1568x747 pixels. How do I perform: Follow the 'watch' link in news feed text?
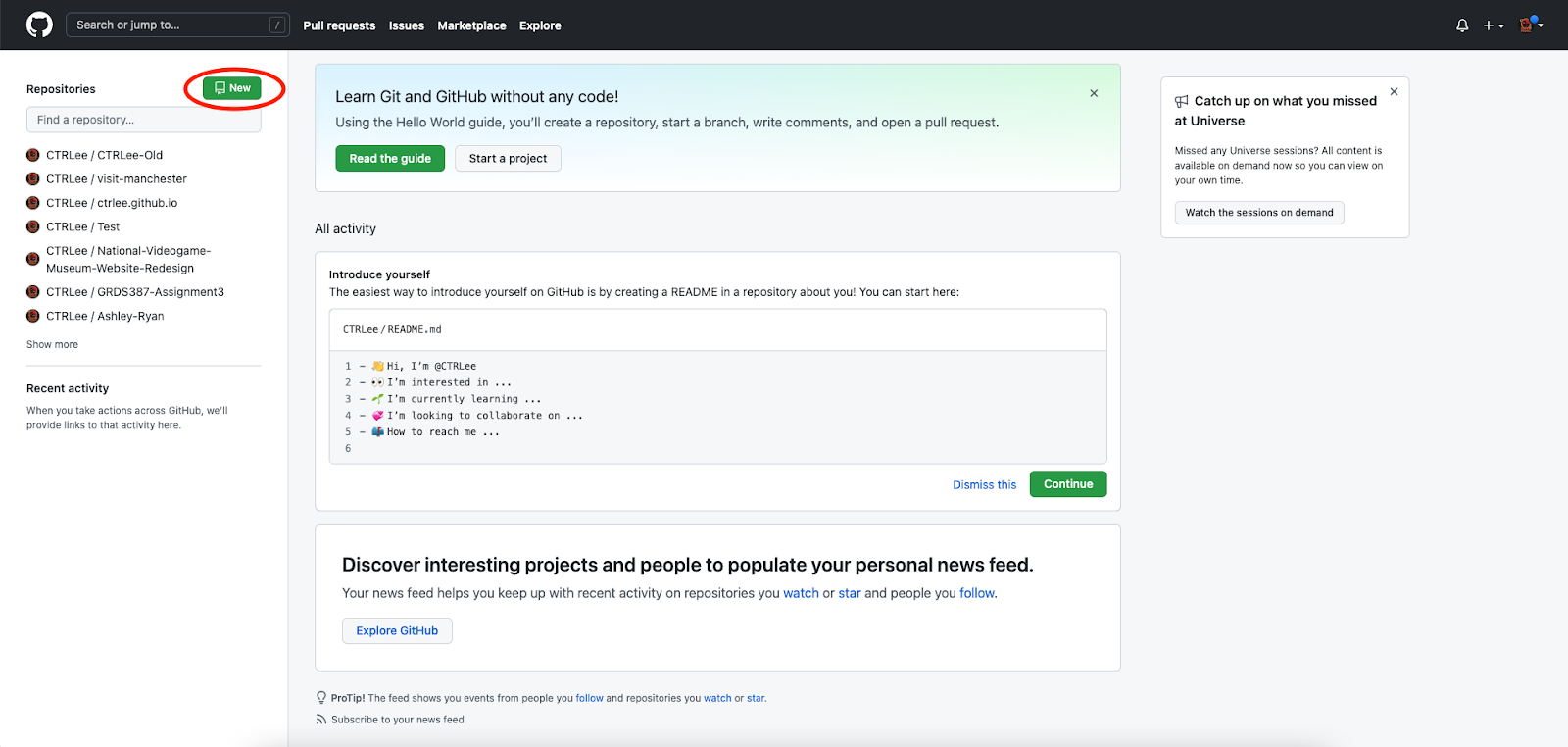point(801,593)
